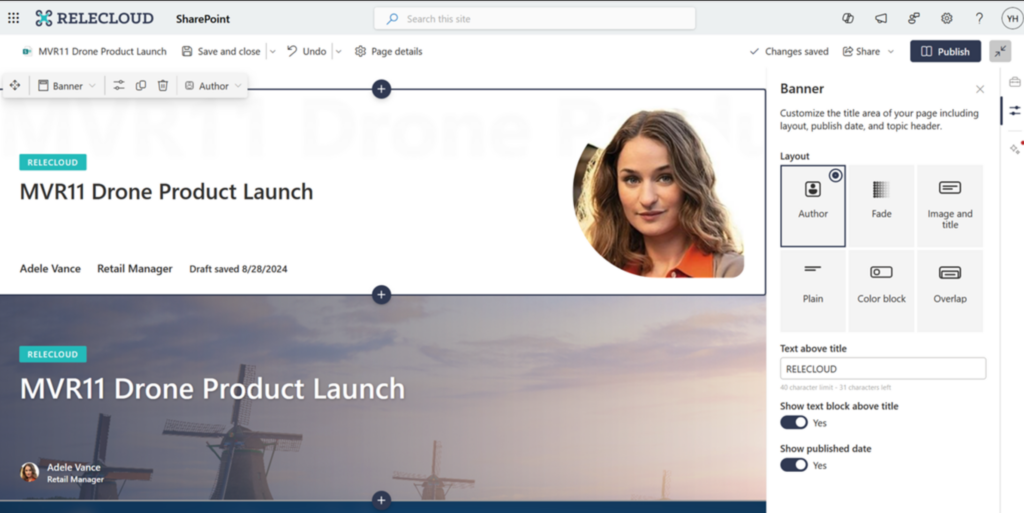Duplicate the banner web part
Image resolution: width=1024 pixels, height=513 pixels.
pyautogui.click(x=140, y=86)
